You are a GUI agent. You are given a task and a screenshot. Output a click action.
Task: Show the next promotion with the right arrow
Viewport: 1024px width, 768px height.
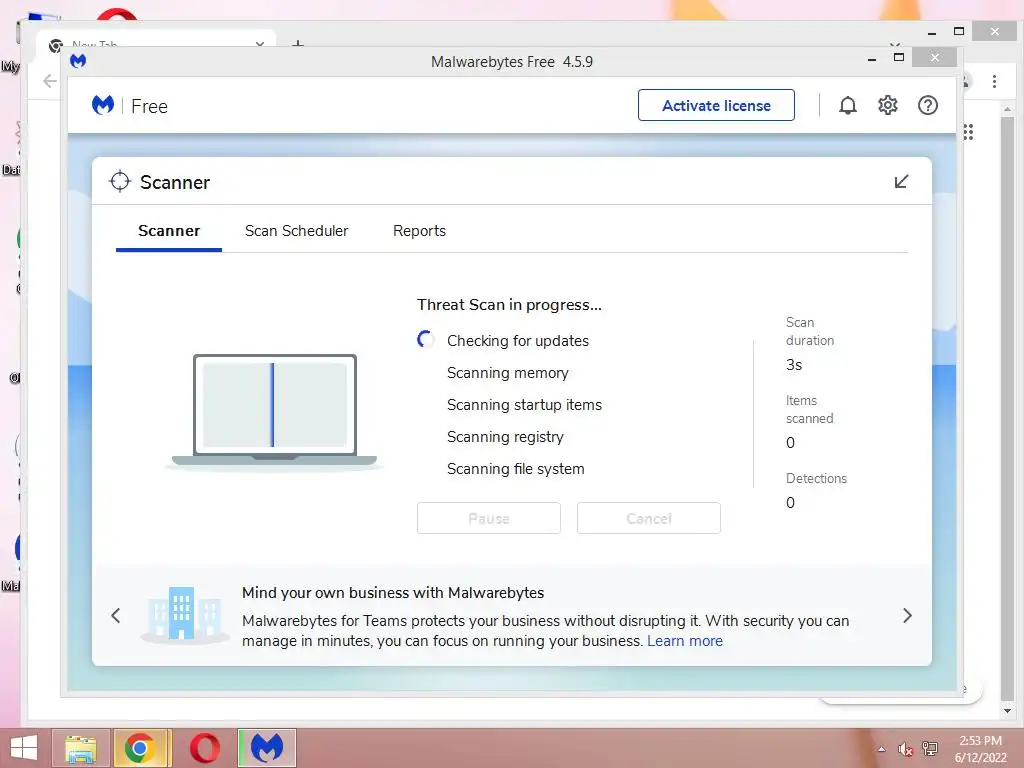point(907,615)
